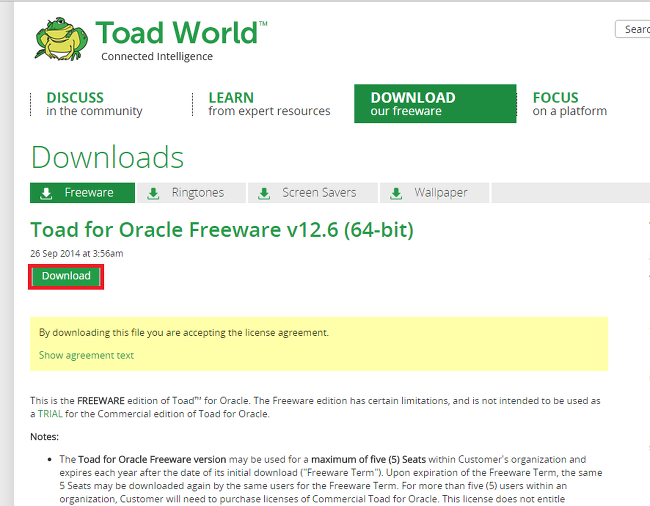Screen dimensions: 650x506
Task: Follow the TRIAL link
Action: (50, 414)
